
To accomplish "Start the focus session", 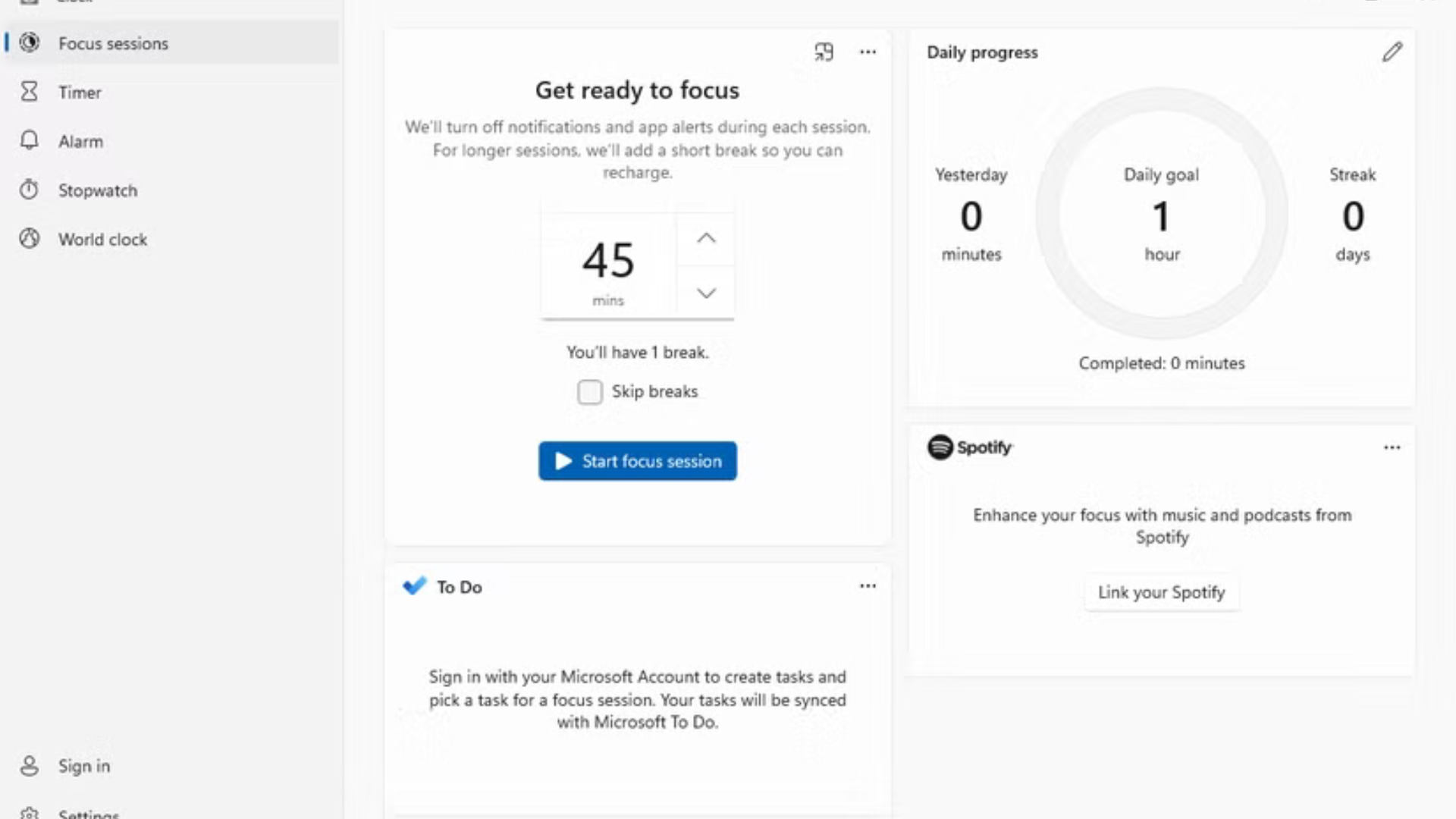I will coord(637,461).
